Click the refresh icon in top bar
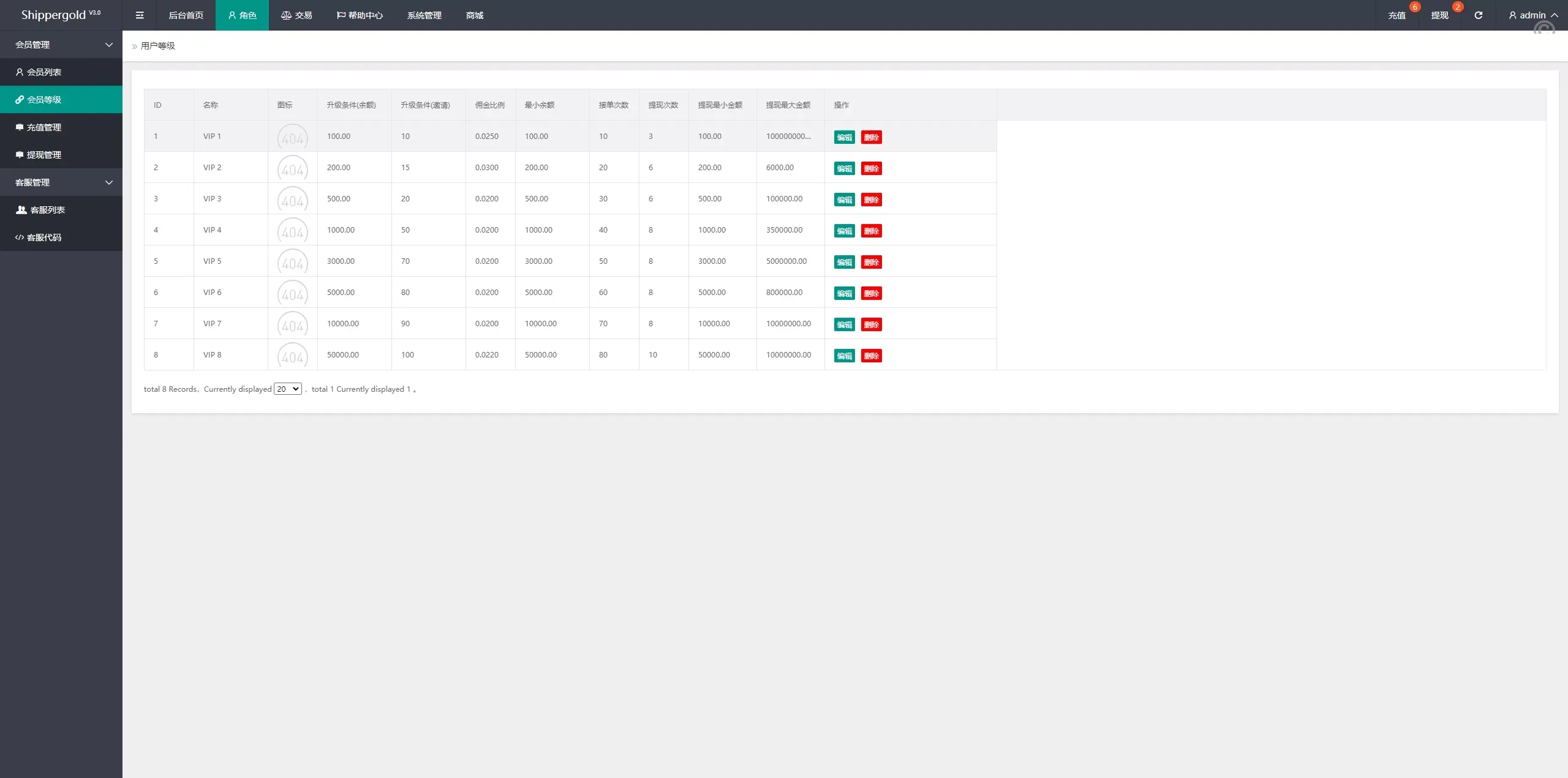This screenshot has height=778, width=1568. 1478,15
